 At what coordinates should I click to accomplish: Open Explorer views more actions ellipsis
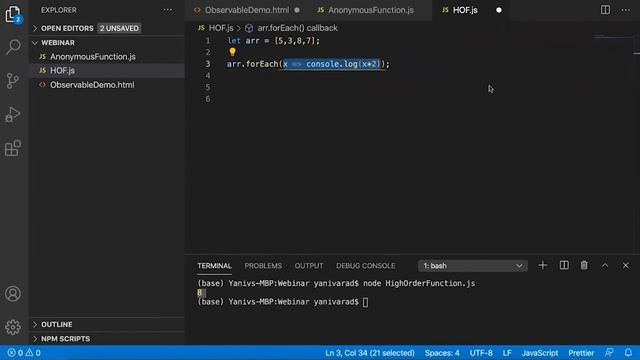pyautogui.click(x=168, y=10)
